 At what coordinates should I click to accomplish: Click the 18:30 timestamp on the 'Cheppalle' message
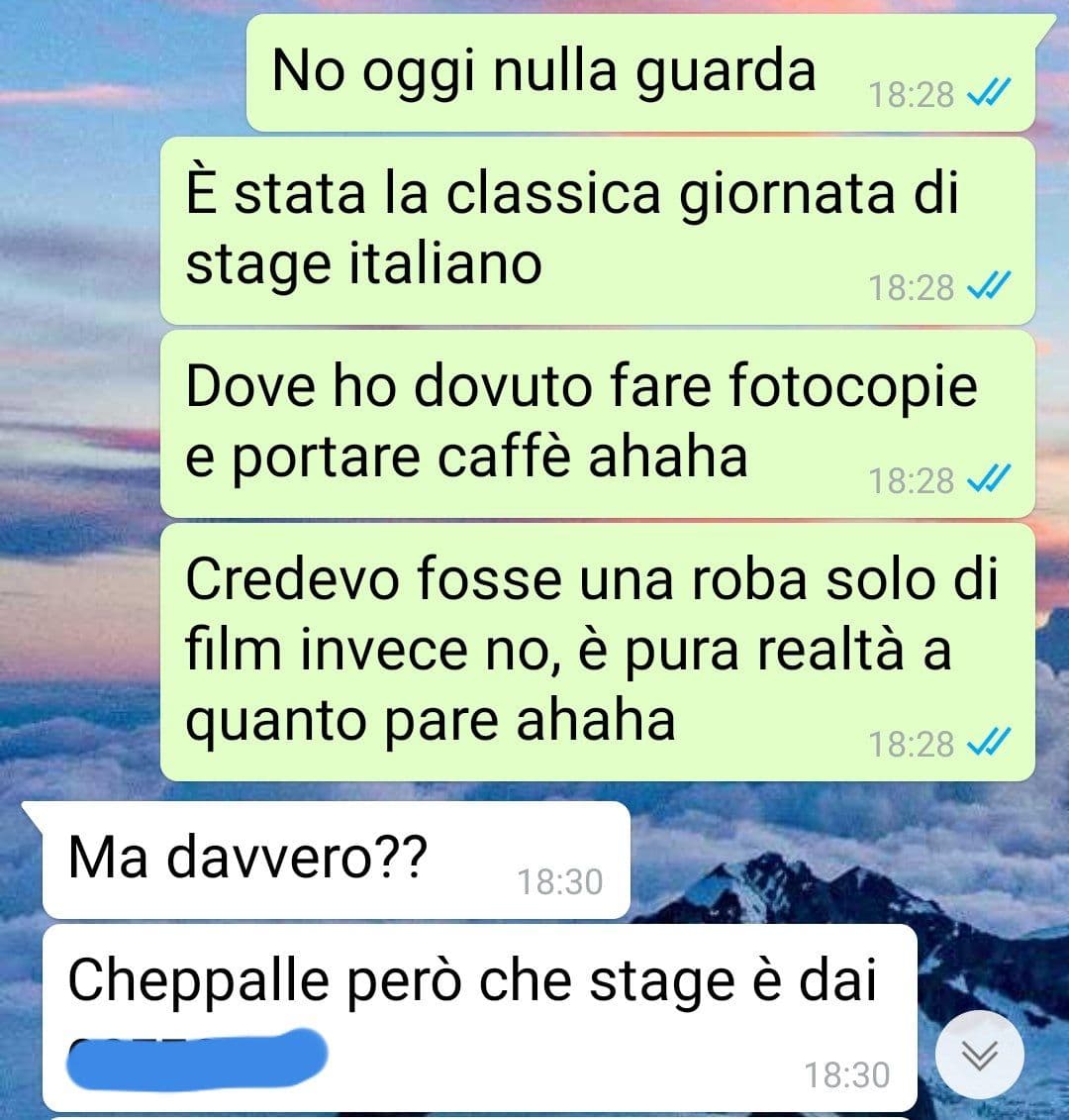click(x=847, y=1075)
